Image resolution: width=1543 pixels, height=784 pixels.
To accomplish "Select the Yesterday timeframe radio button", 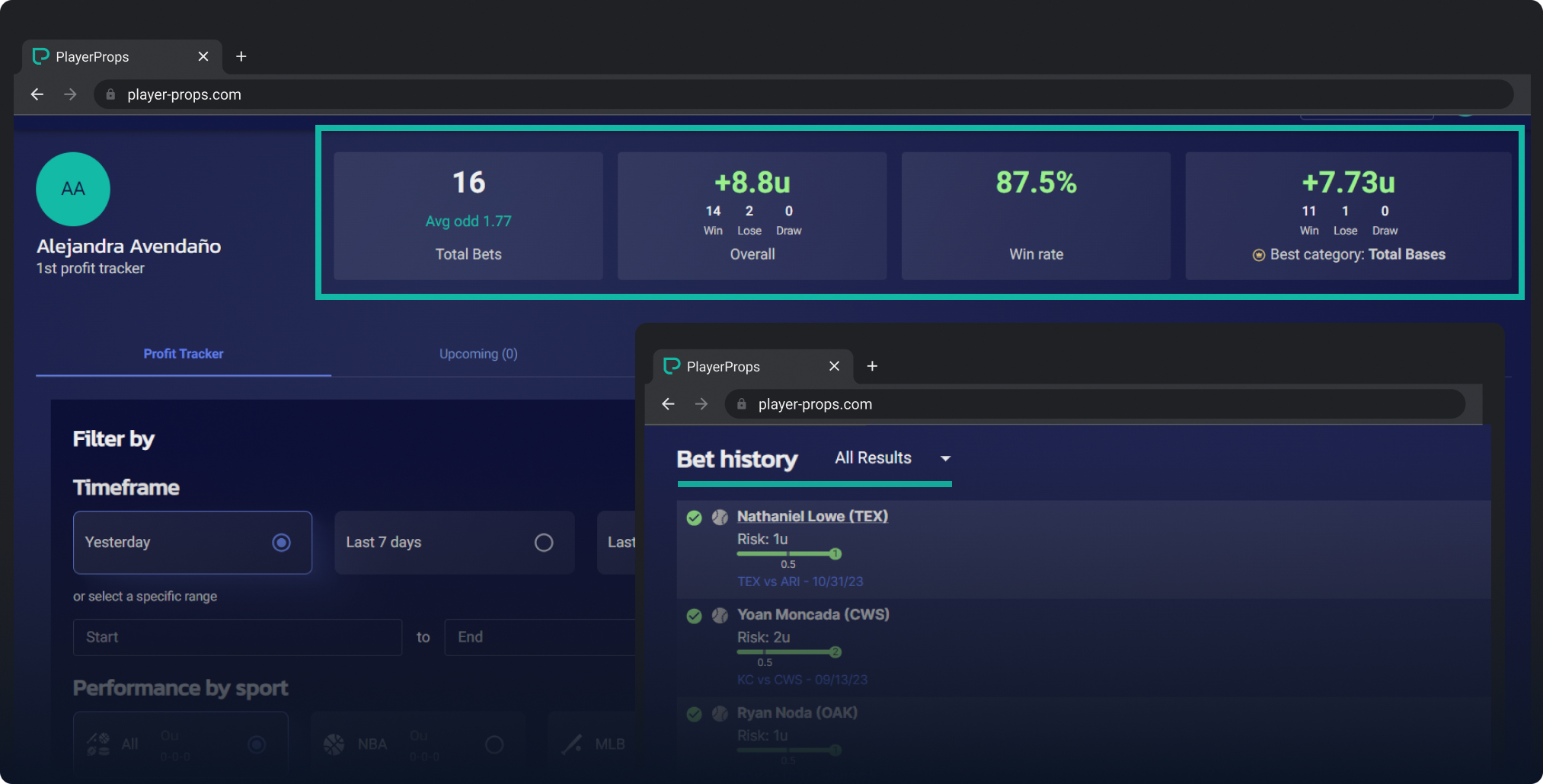I will [282, 543].
